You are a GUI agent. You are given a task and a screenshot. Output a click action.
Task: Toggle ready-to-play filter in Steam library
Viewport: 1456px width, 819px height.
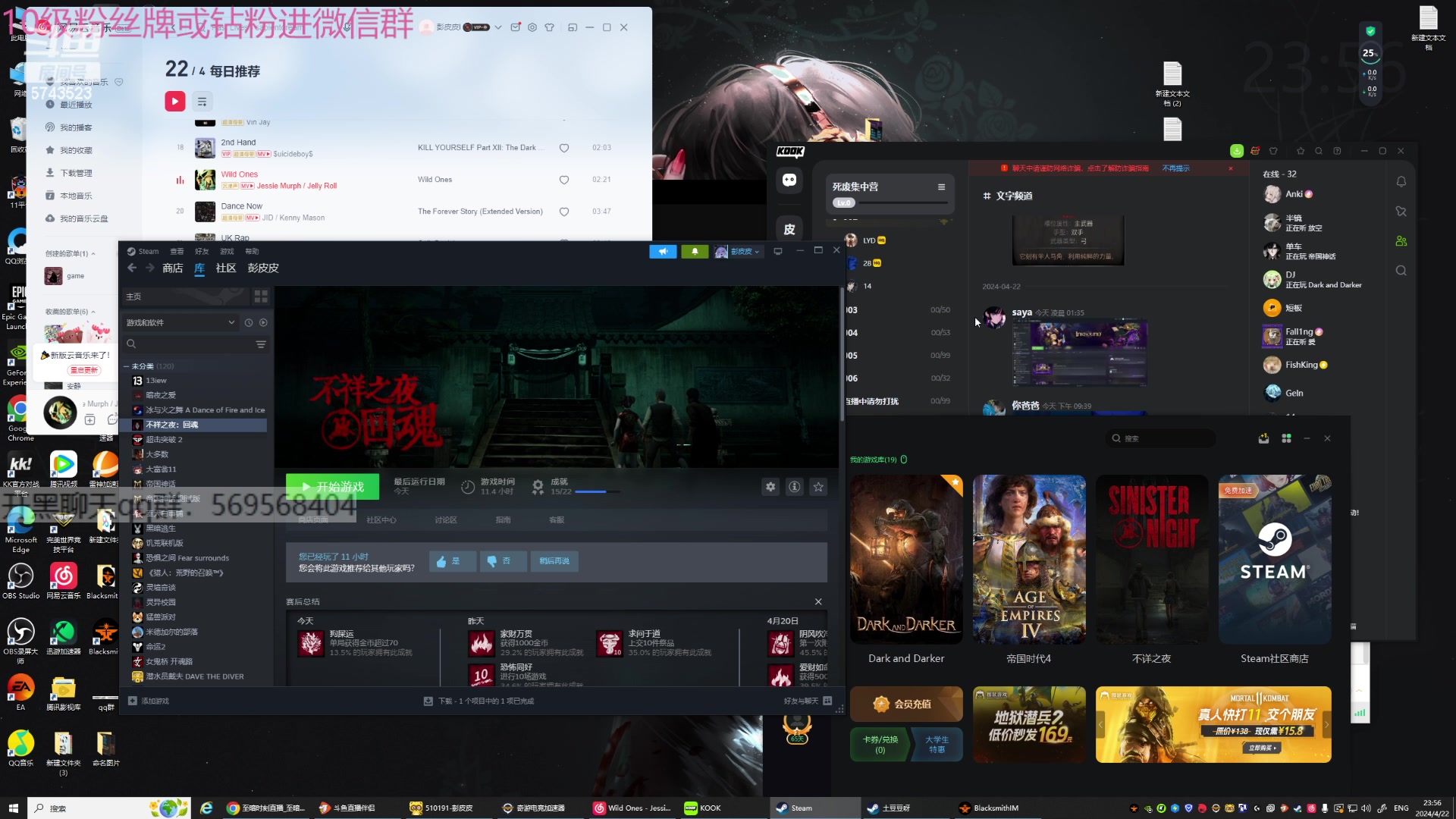point(263,322)
